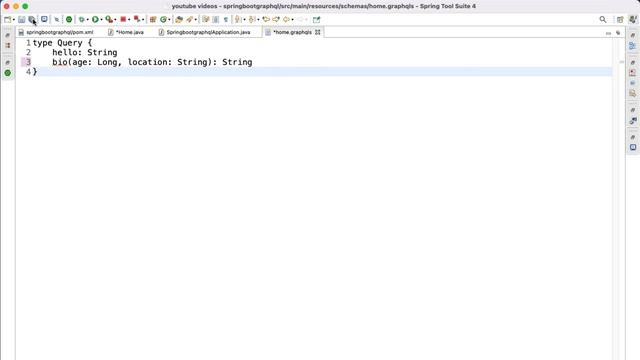Click the green Boot Dashboard toolbar icon
The width and height of the screenshot is (640, 360).
69,19
